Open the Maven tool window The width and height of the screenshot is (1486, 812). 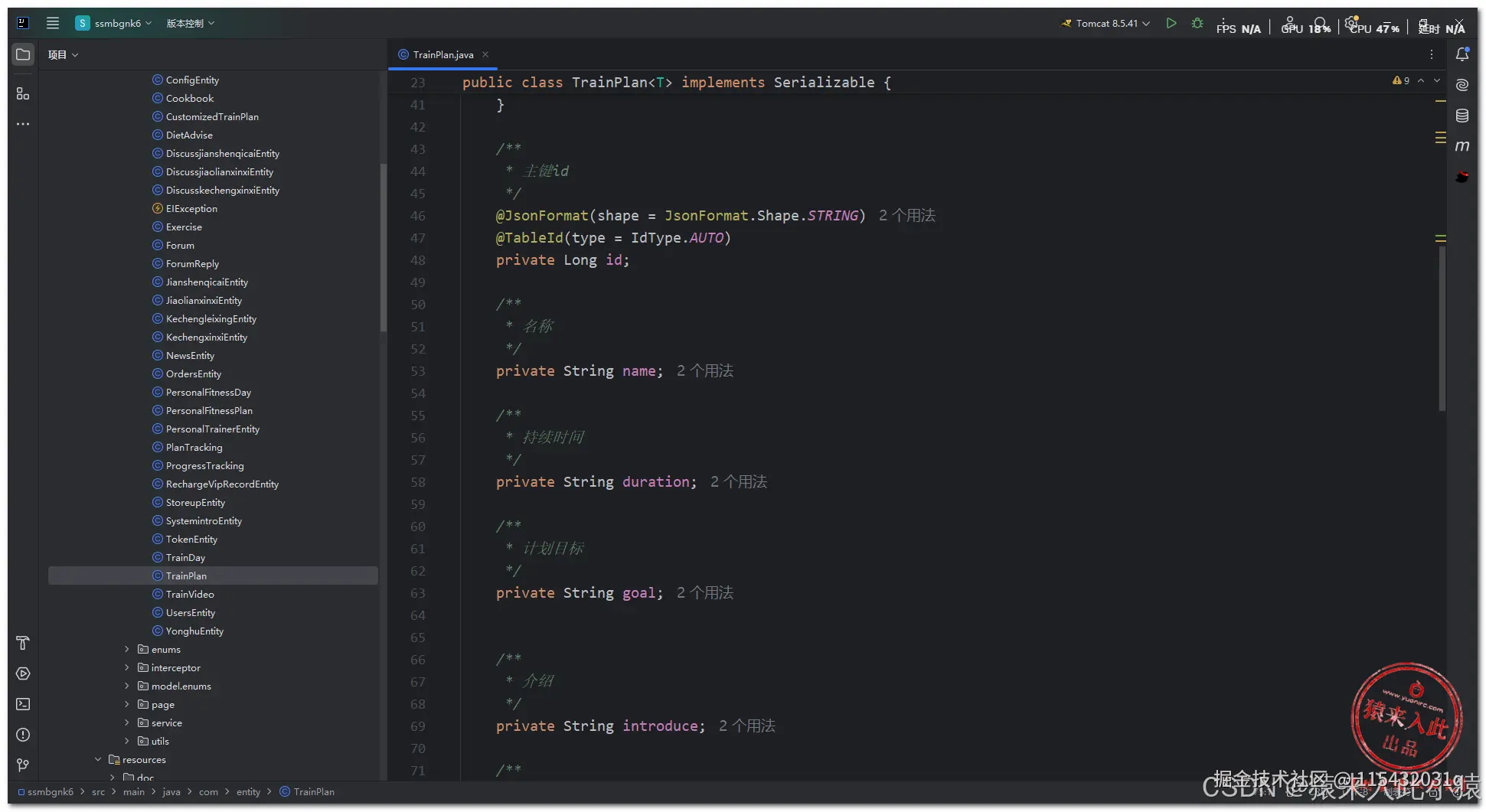tap(1462, 146)
